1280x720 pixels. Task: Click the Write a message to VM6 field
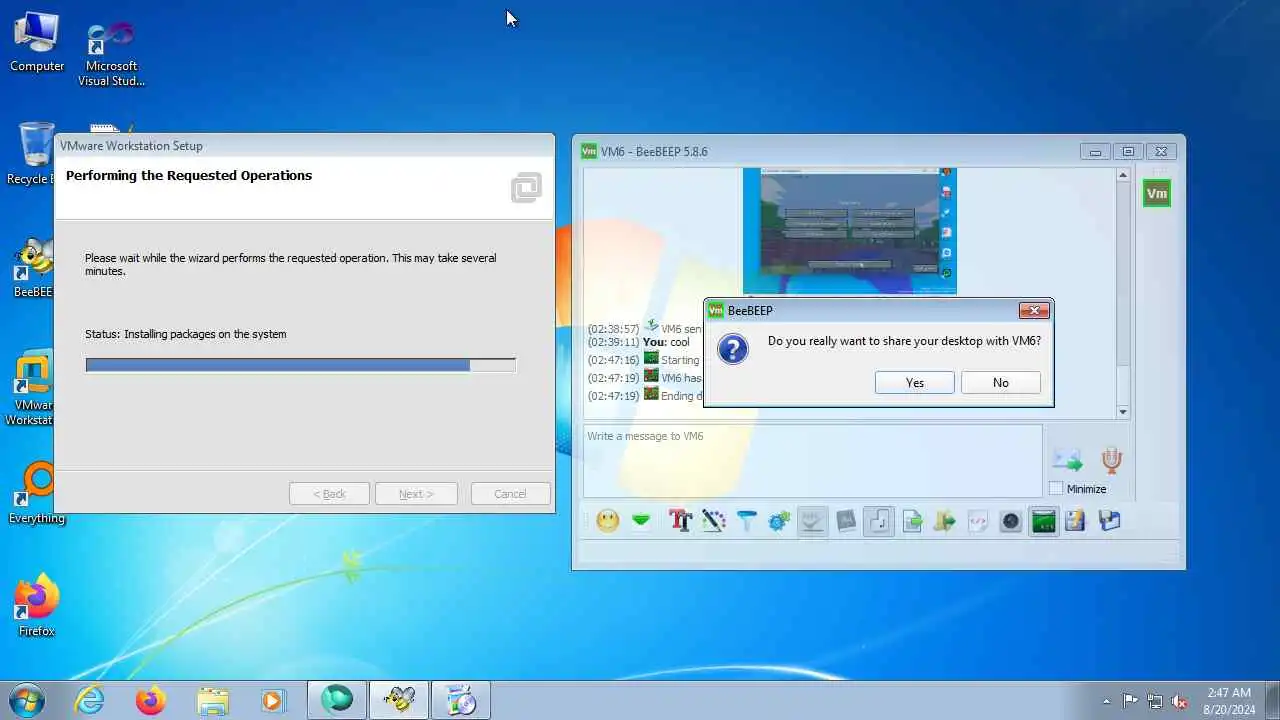[x=812, y=461]
